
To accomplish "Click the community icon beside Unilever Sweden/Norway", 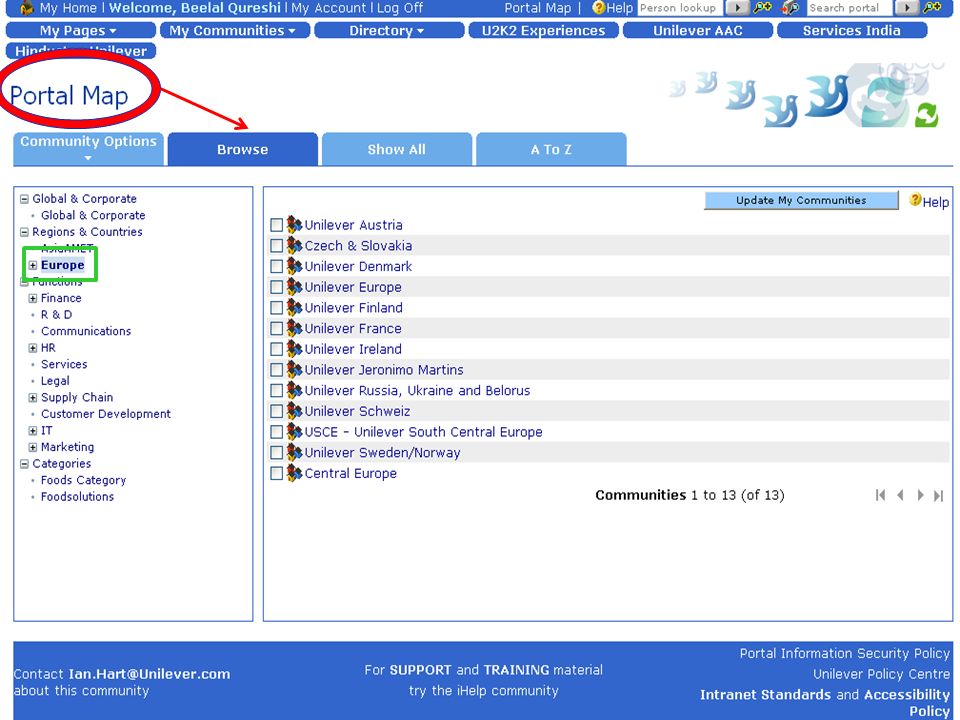I will pos(294,452).
